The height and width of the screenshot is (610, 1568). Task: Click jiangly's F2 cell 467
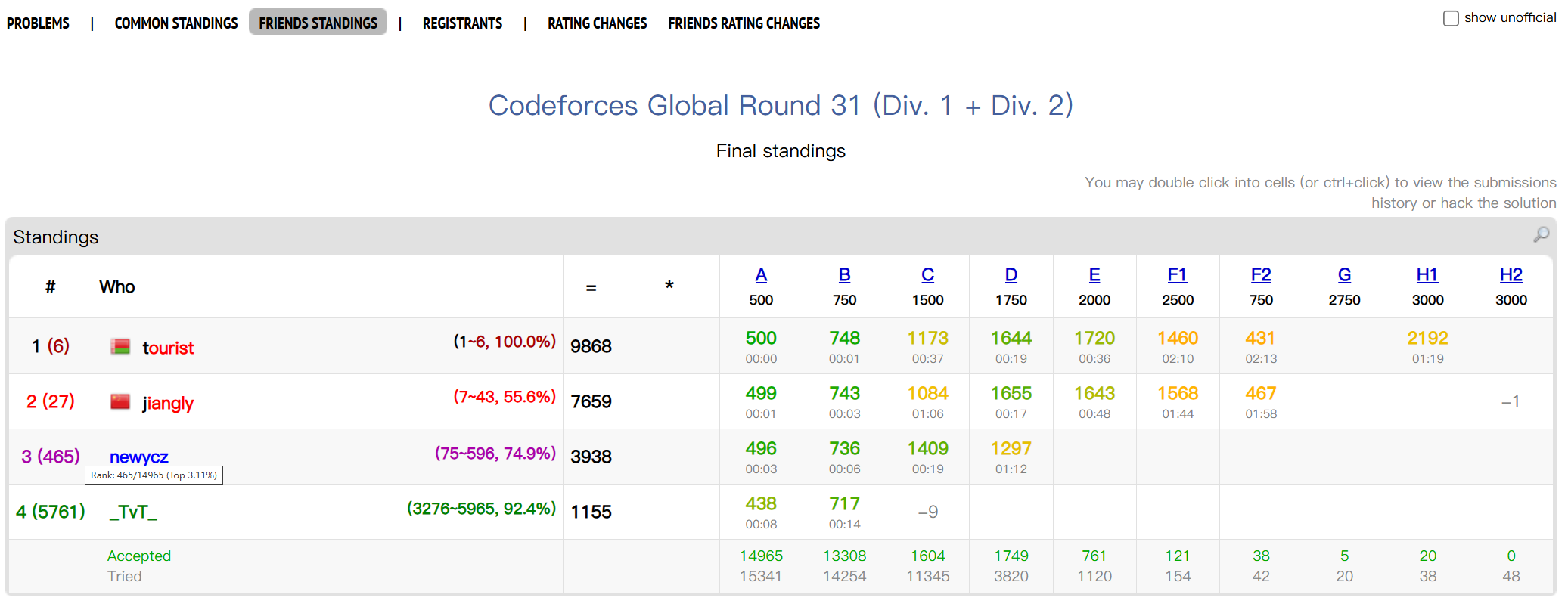click(x=1261, y=401)
